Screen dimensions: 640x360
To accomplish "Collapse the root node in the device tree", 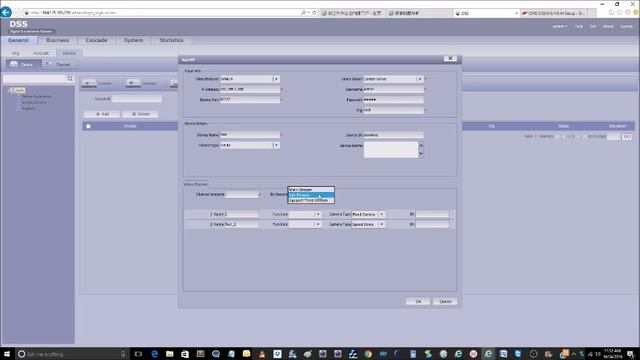I will click(9, 90).
